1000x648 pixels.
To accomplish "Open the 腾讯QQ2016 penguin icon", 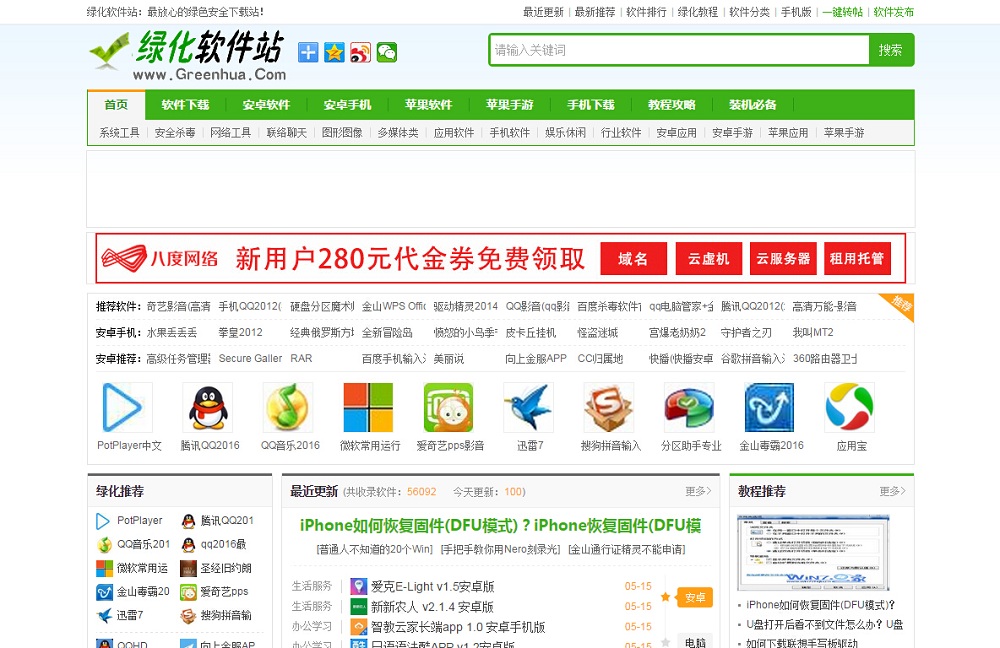I will 208,408.
